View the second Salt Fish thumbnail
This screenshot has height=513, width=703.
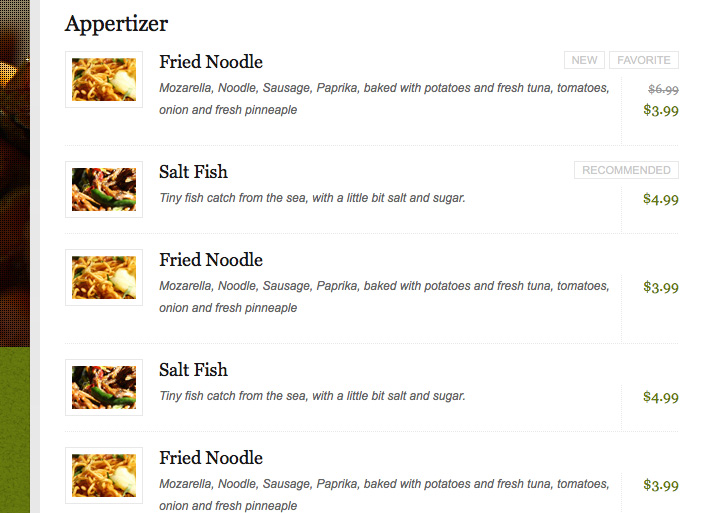(104, 387)
